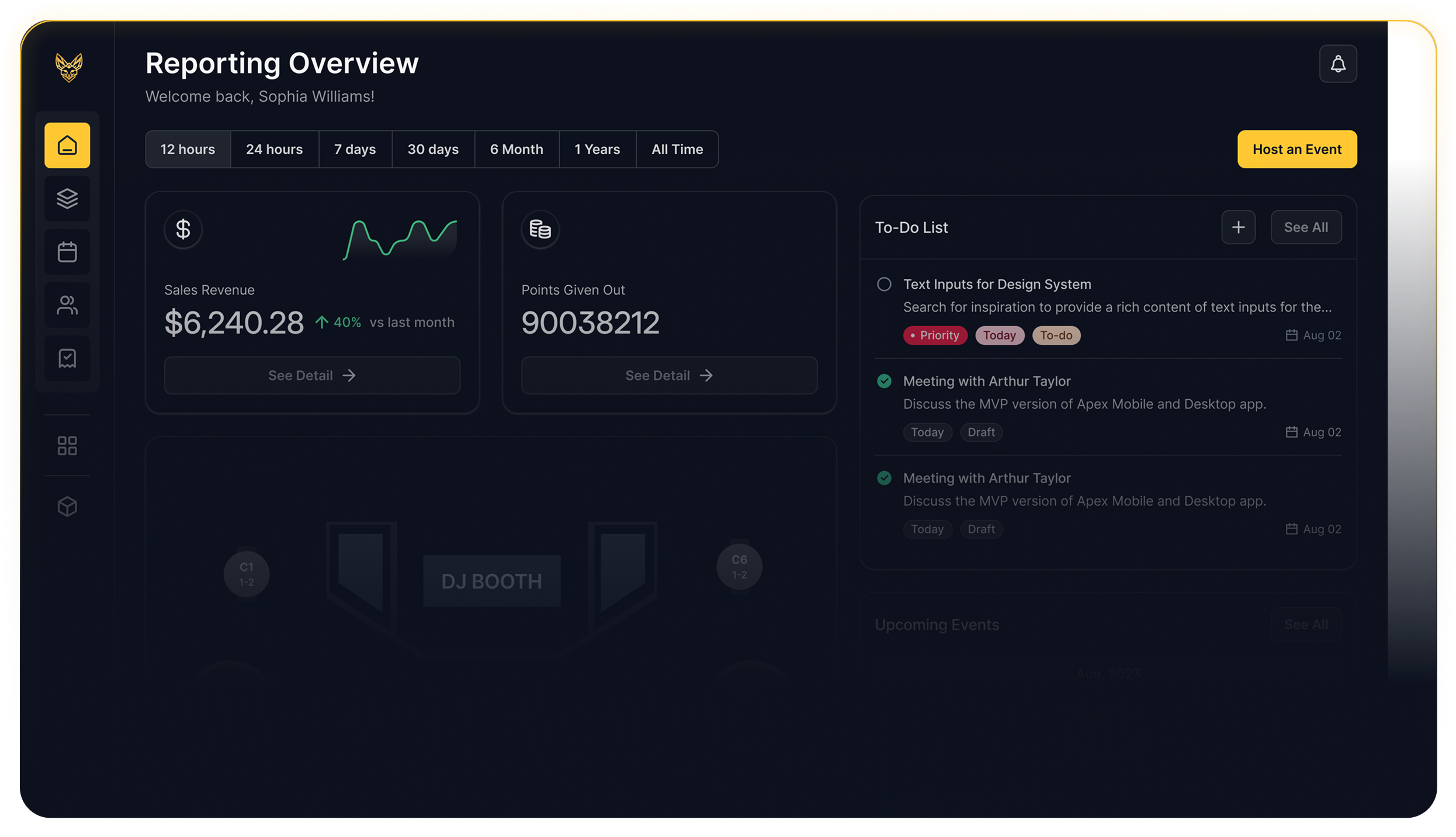Click the layers stack sidebar icon

pyautogui.click(x=67, y=199)
